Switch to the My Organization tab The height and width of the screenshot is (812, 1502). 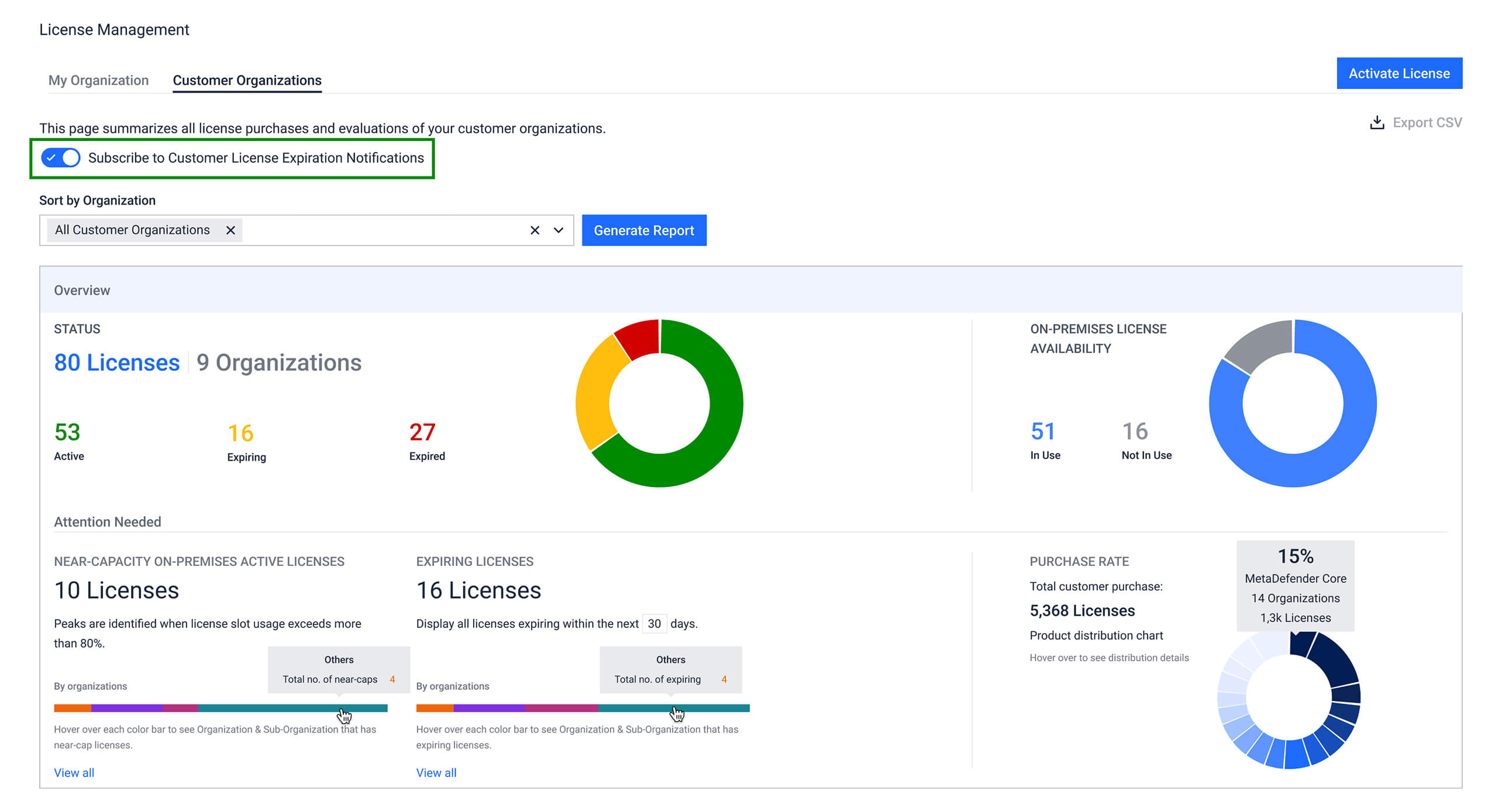[x=98, y=80]
